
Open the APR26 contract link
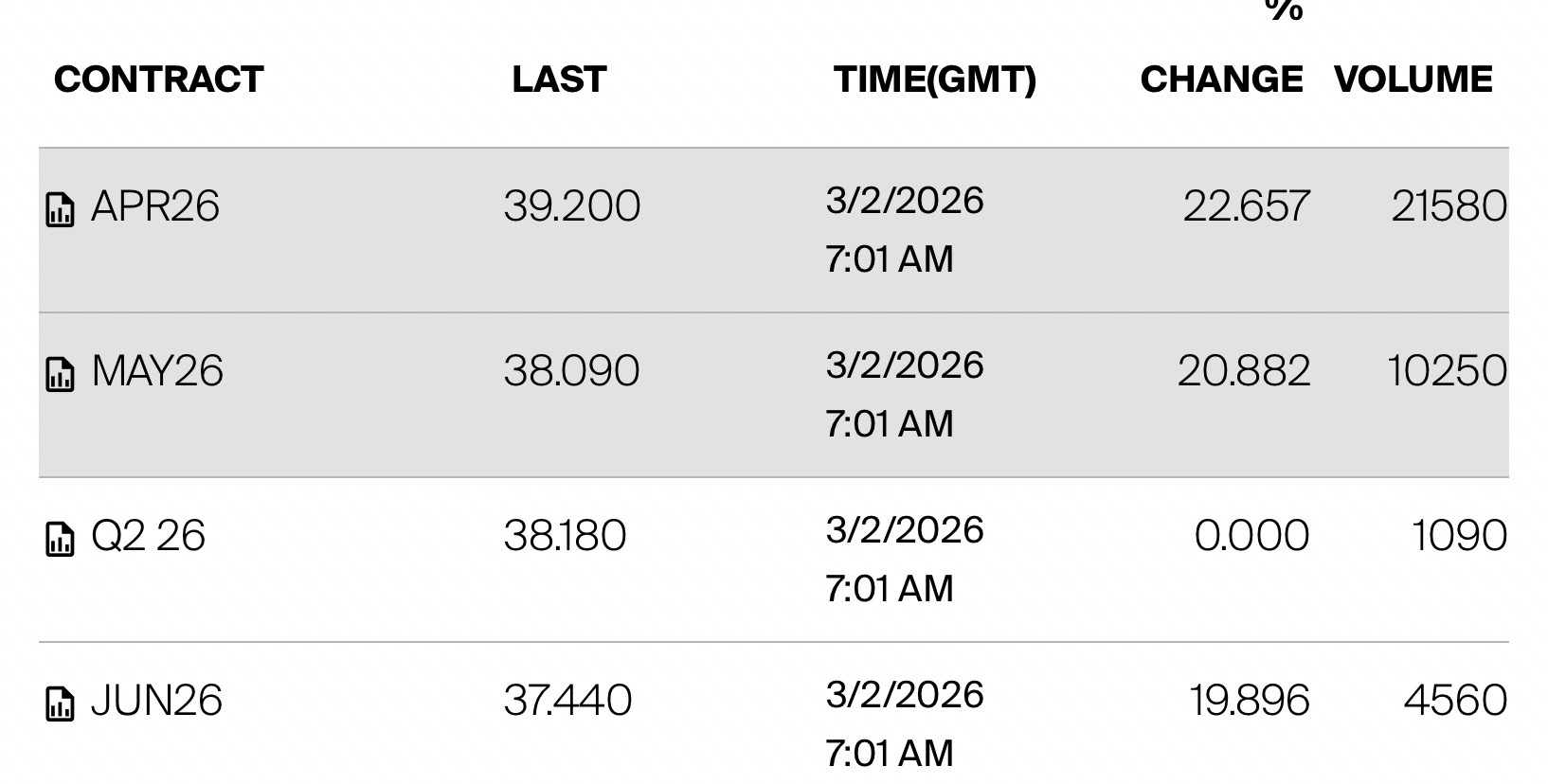tap(154, 206)
